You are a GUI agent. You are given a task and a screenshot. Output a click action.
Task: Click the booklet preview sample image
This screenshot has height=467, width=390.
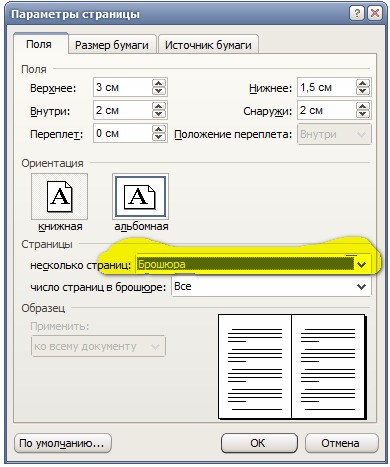pyautogui.click(x=292, y=367)
